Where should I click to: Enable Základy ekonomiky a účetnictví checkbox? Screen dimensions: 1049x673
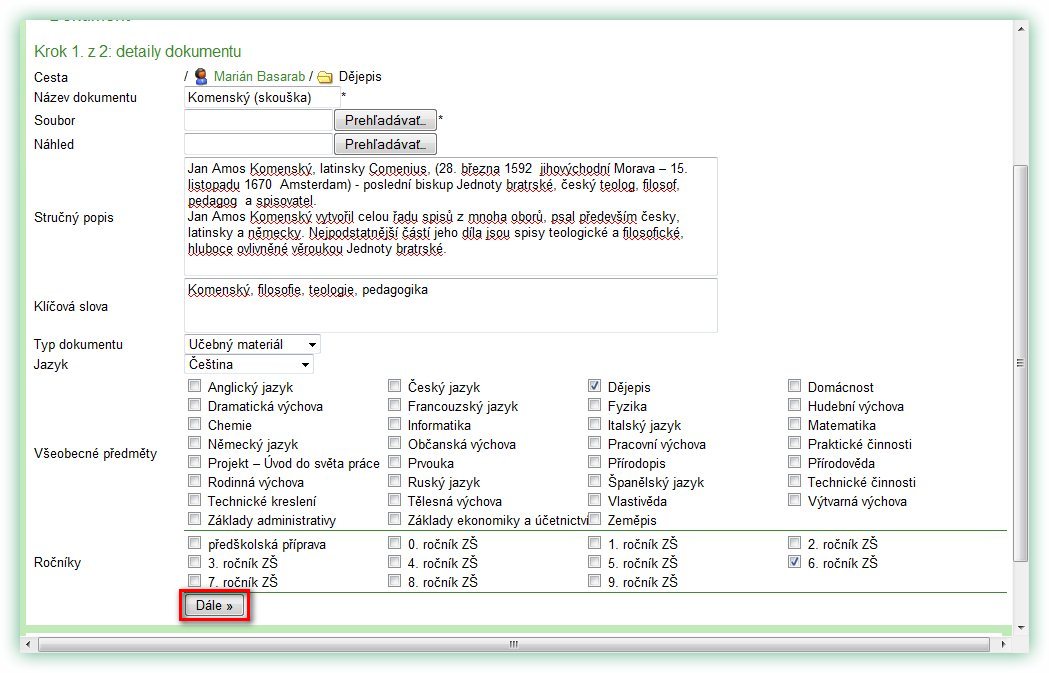tap(394, 519)
